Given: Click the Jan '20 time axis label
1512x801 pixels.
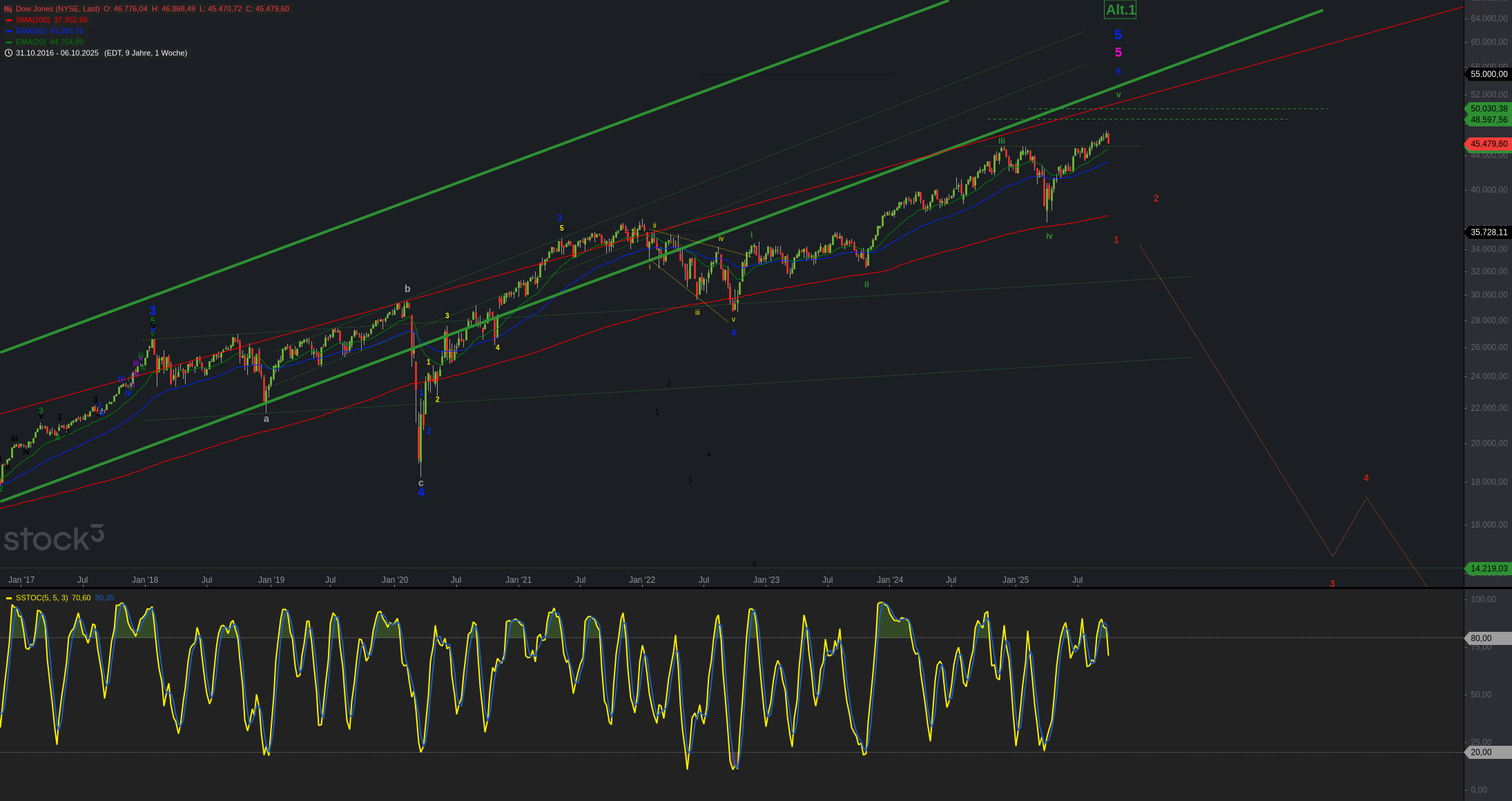Looking at the screenshot, I should click(395, 580).
